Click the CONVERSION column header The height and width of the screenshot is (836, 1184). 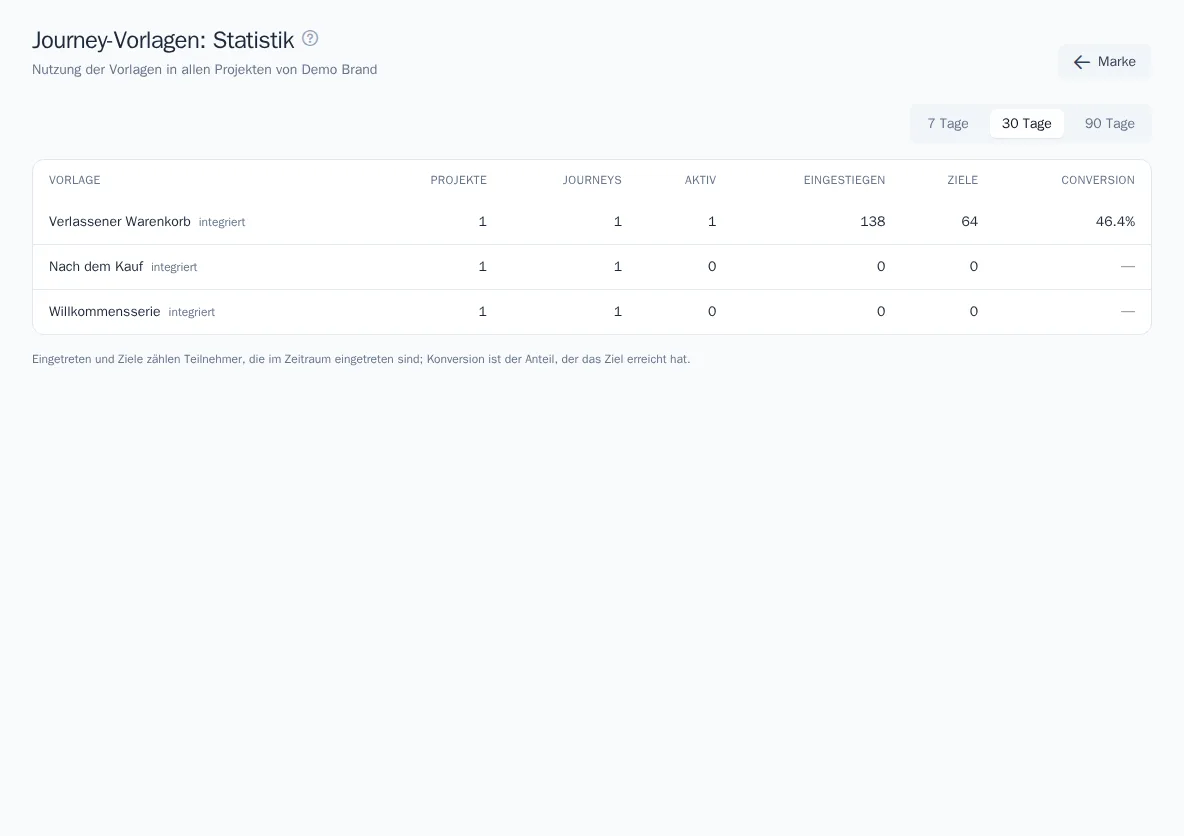point(1098,180)
